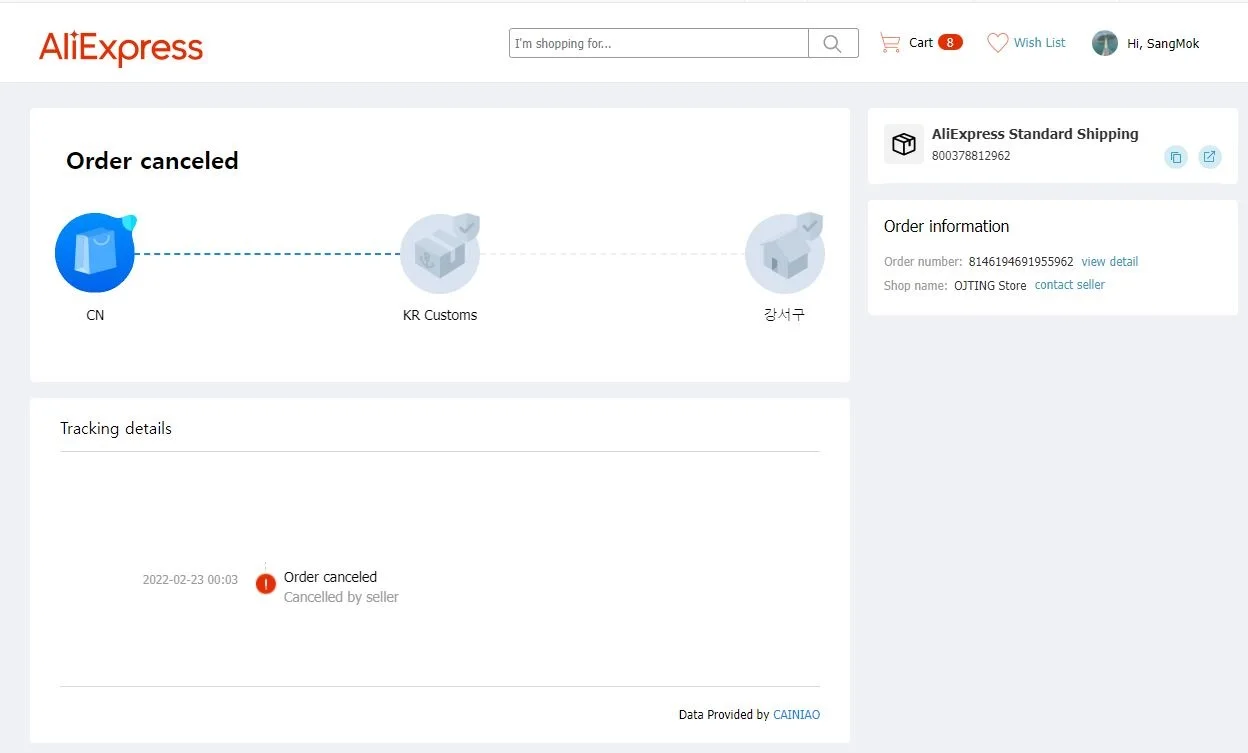Open the Cart link

(x=921, y=43)
